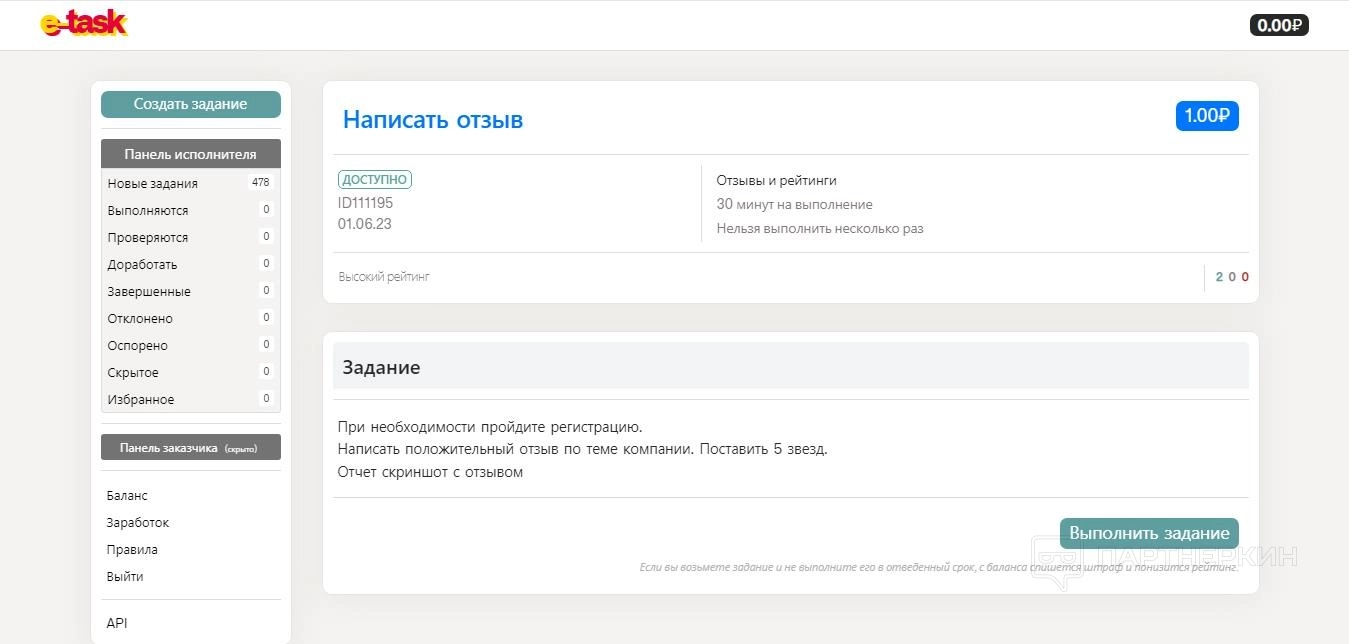1349x644 pixels.
Task: Go to Доработать tasks
Action: click(142, 265)
